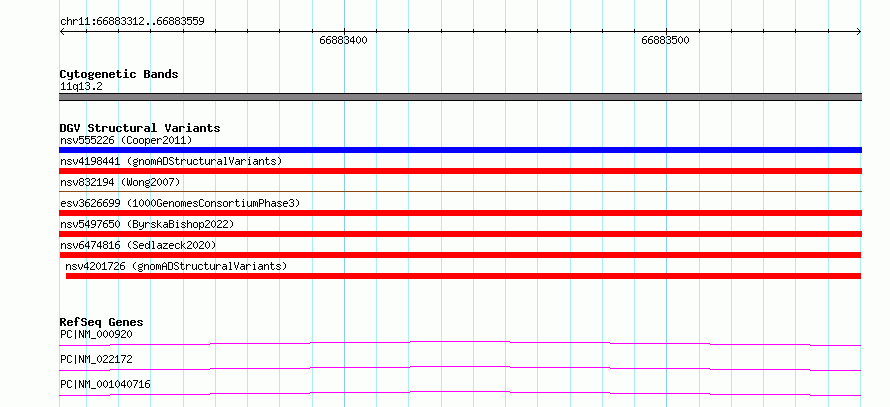Click the red nsv5497650 variant bar
This screenshot has height=407, width=890.
pyautogui.click(x=460, y=234)
